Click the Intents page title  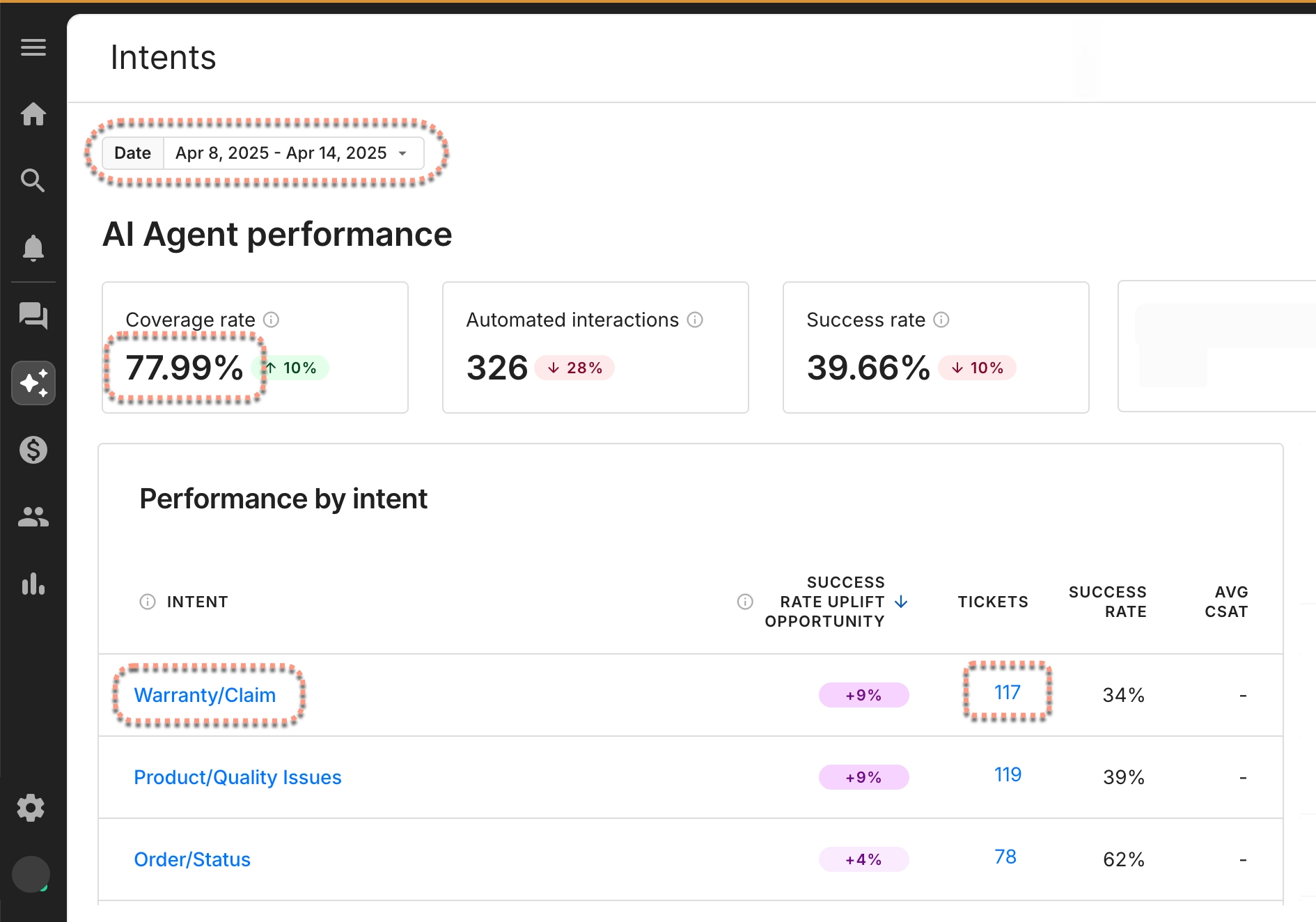click(x=164, y=58)
